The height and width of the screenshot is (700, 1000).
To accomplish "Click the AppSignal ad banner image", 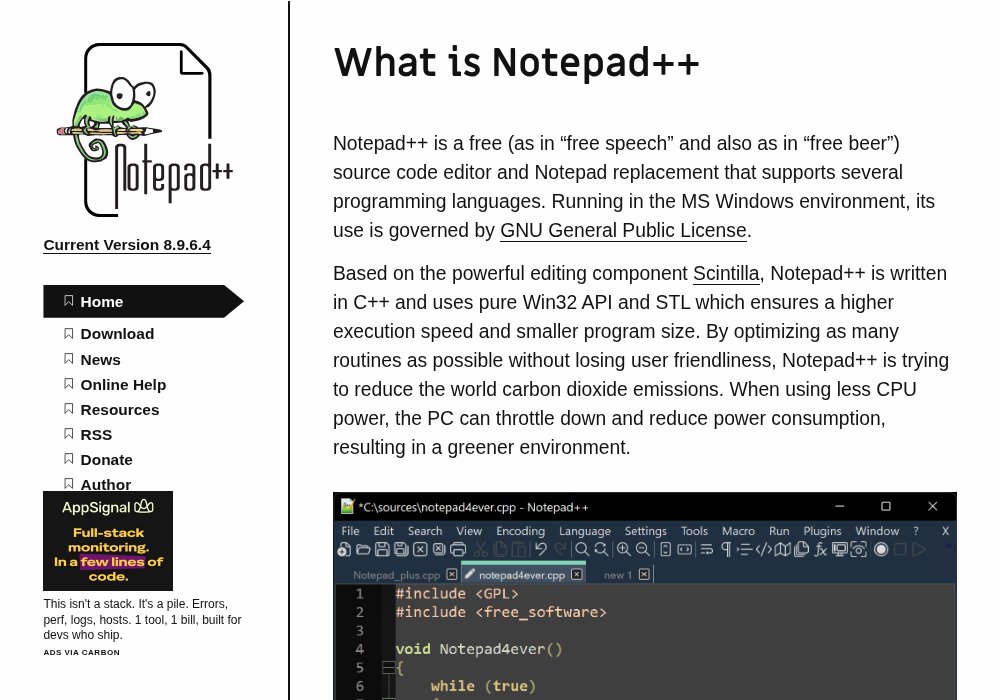I will point(108,541).
